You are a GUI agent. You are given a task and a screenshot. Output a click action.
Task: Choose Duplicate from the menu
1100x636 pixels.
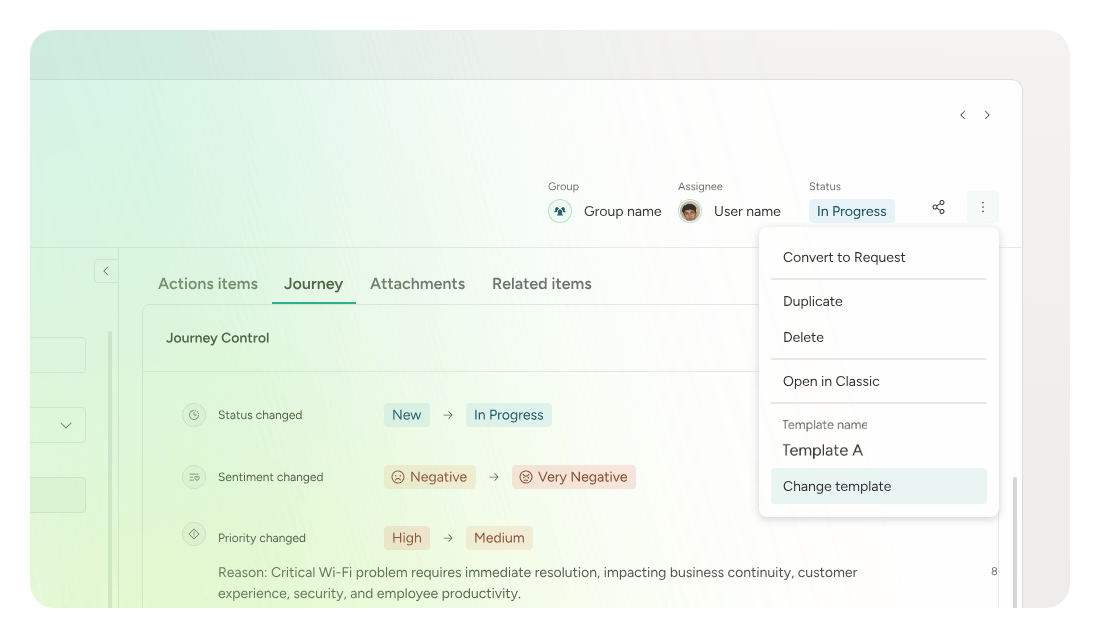tap(812, 301)
